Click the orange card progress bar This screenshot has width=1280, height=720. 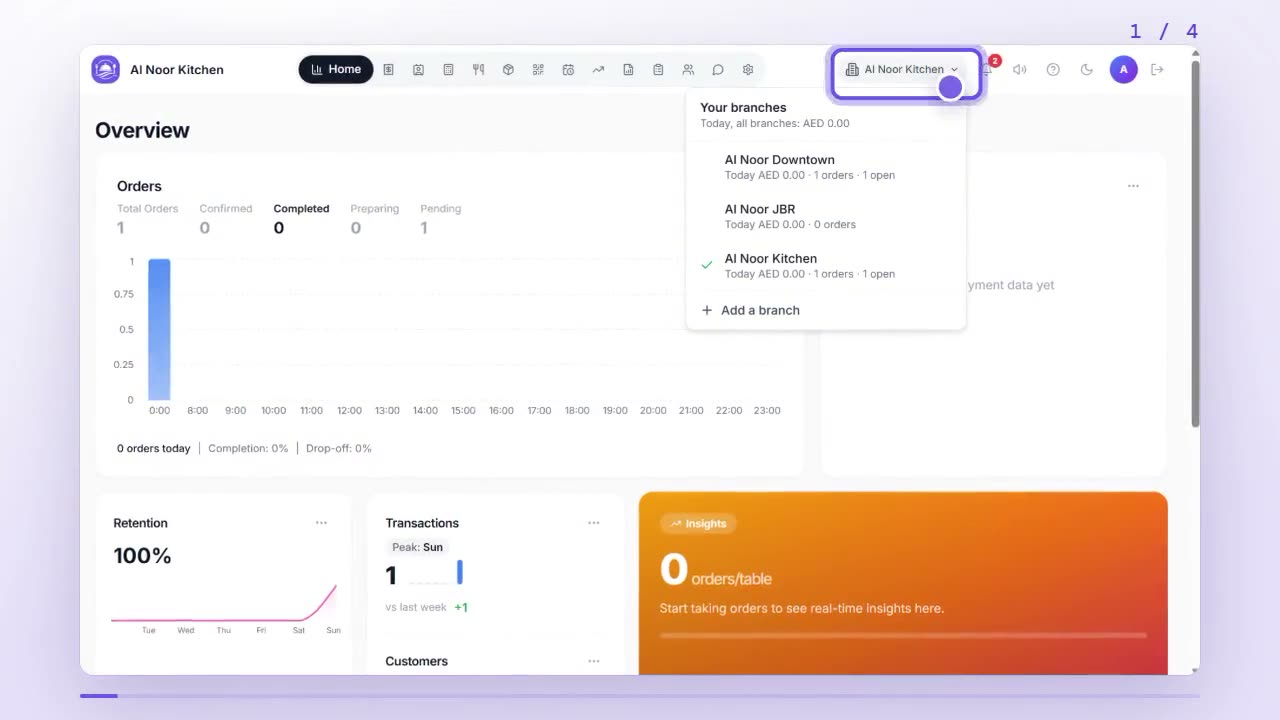click(x=903, y=635)
